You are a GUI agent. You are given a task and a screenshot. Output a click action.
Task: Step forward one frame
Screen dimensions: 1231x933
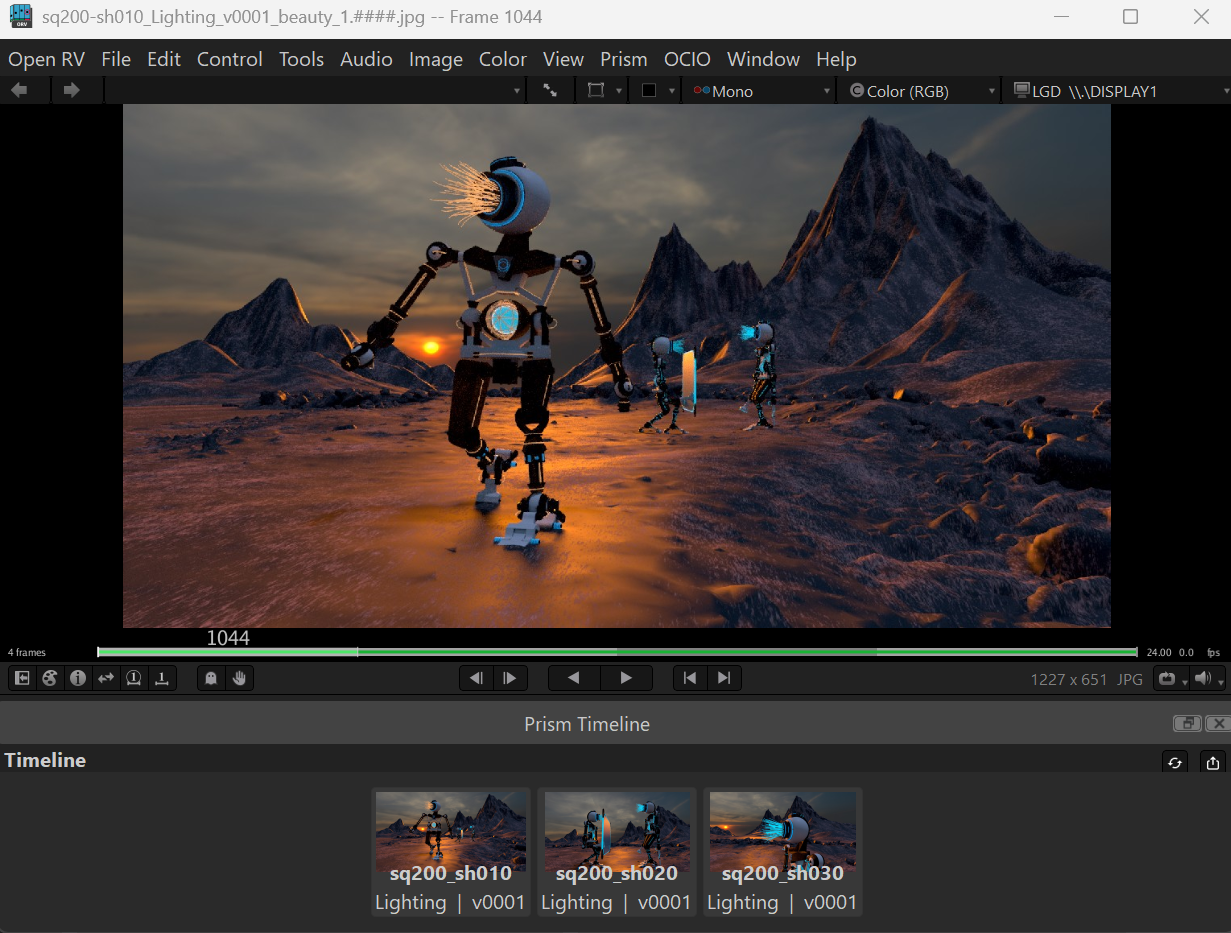tap(510, 678)
